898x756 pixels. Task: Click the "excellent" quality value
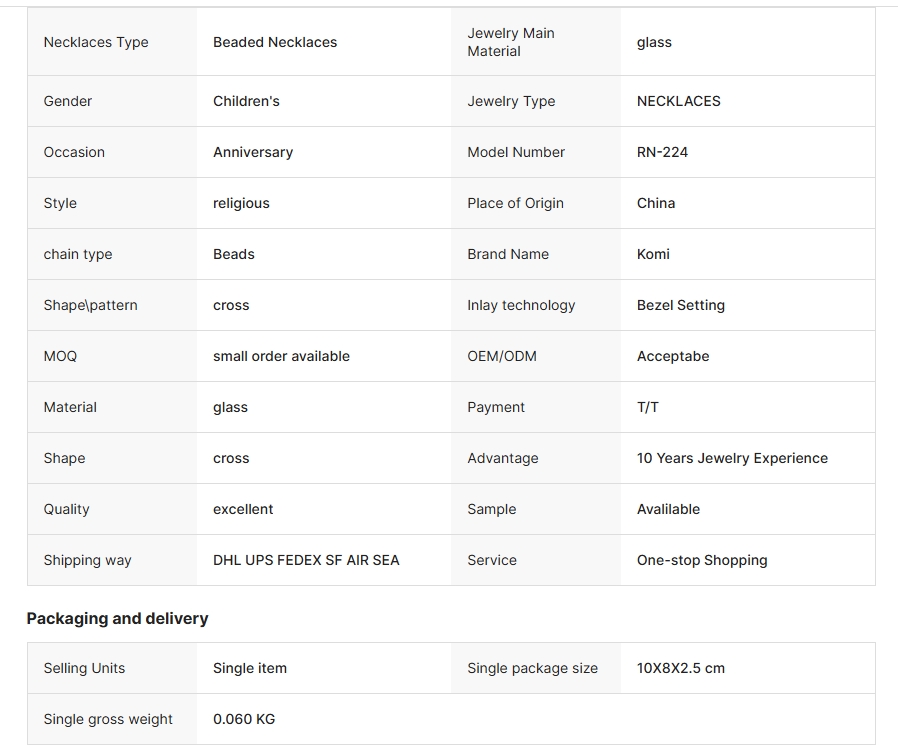[x=243, y=509]
